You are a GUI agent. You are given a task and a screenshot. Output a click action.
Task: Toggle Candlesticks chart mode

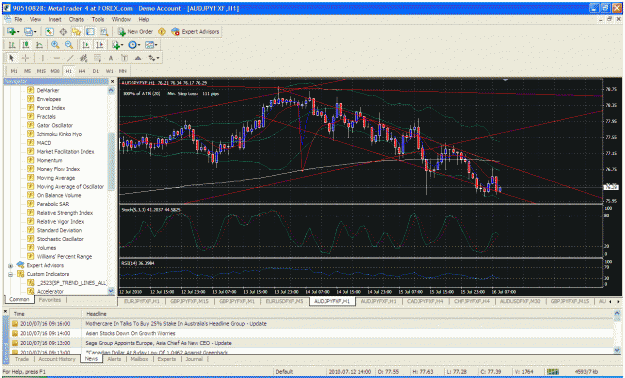click(x=26, y=45)
